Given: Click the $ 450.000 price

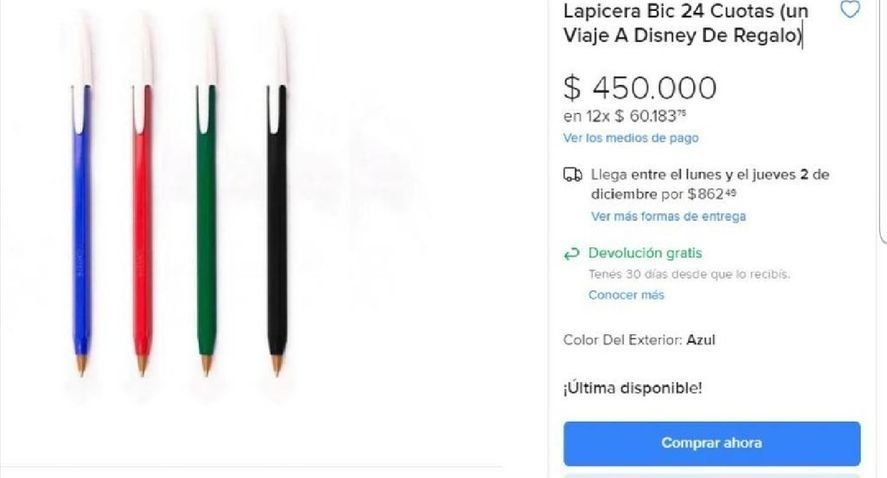Looking at the screenshot, I should point(640,88).
